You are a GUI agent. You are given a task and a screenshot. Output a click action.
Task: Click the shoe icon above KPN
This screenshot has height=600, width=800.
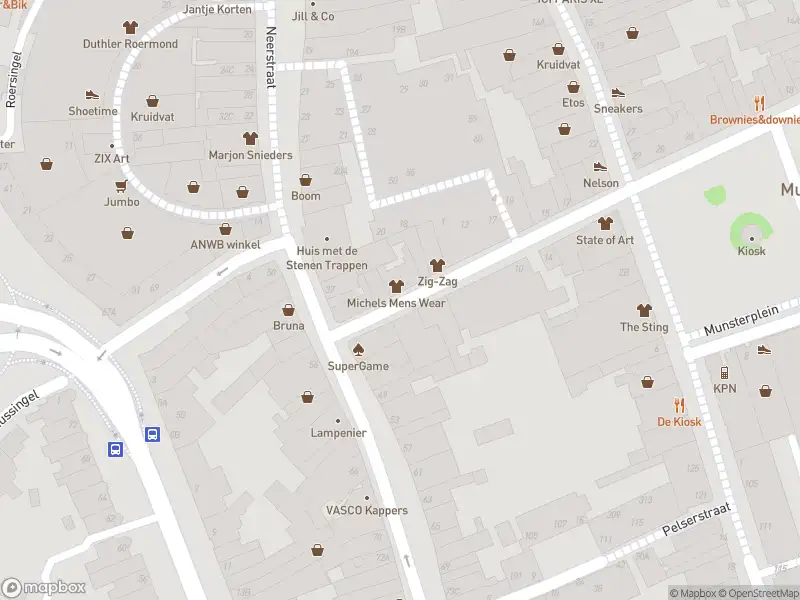(x=764, y=349)
